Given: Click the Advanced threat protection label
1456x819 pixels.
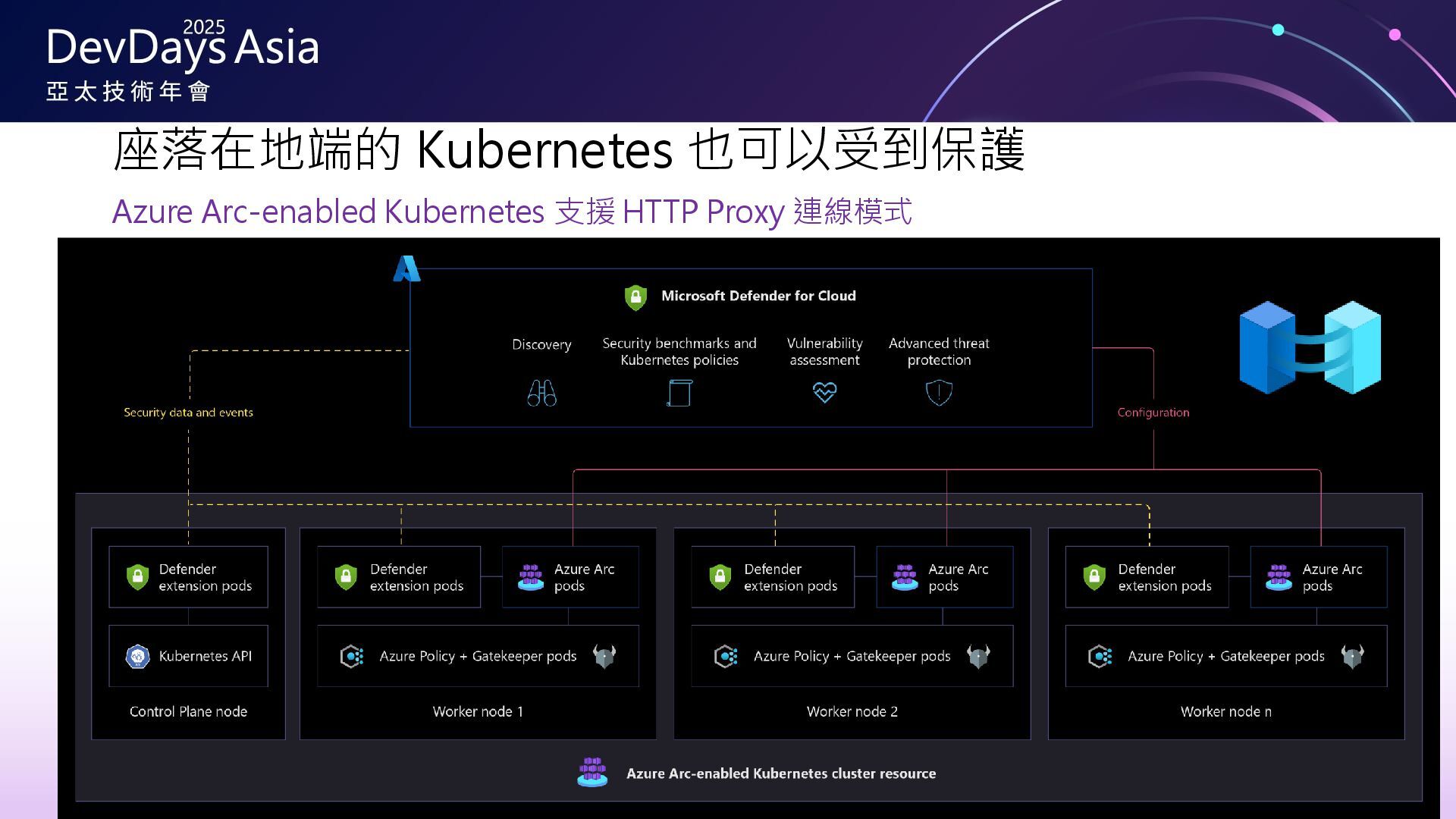Looking at the screenshot, I should click(x=939, y=352).
